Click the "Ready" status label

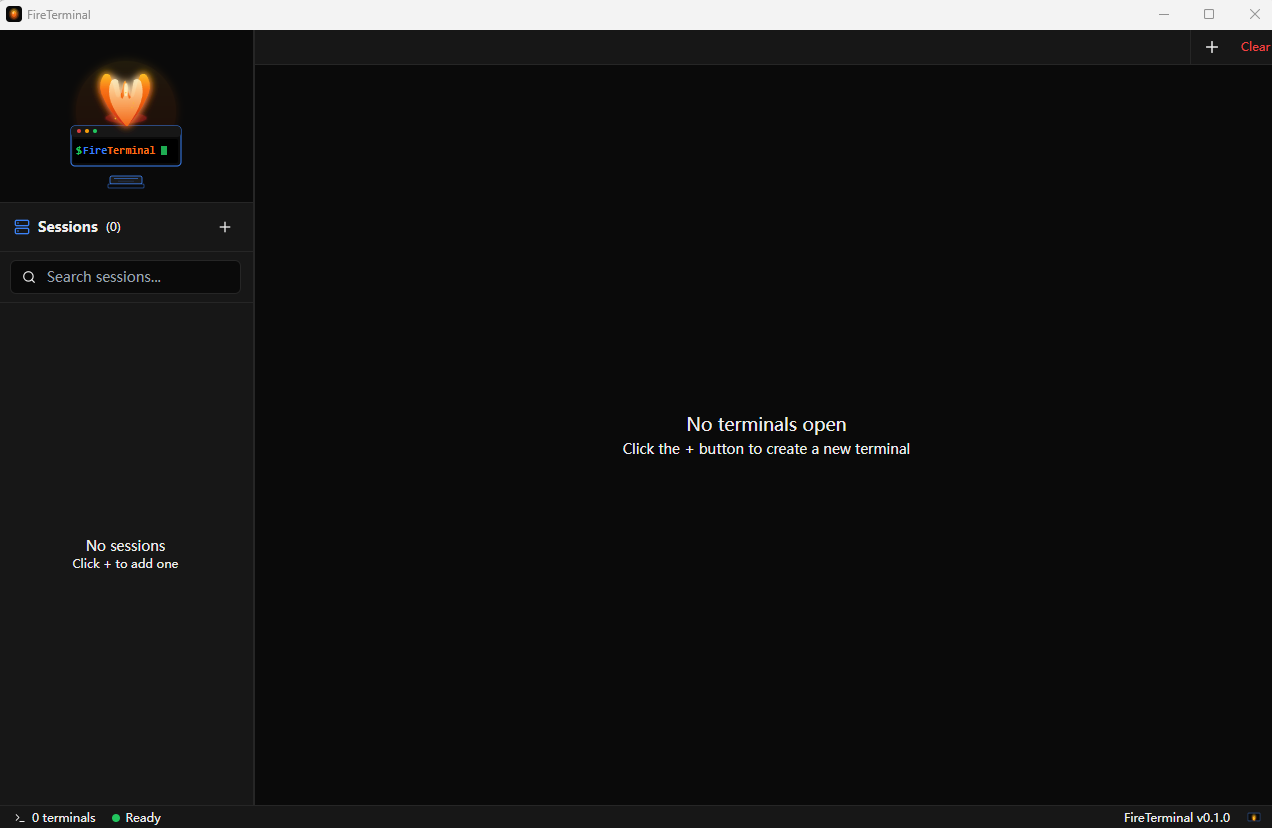pyautogui.click(x=143, y=818)
